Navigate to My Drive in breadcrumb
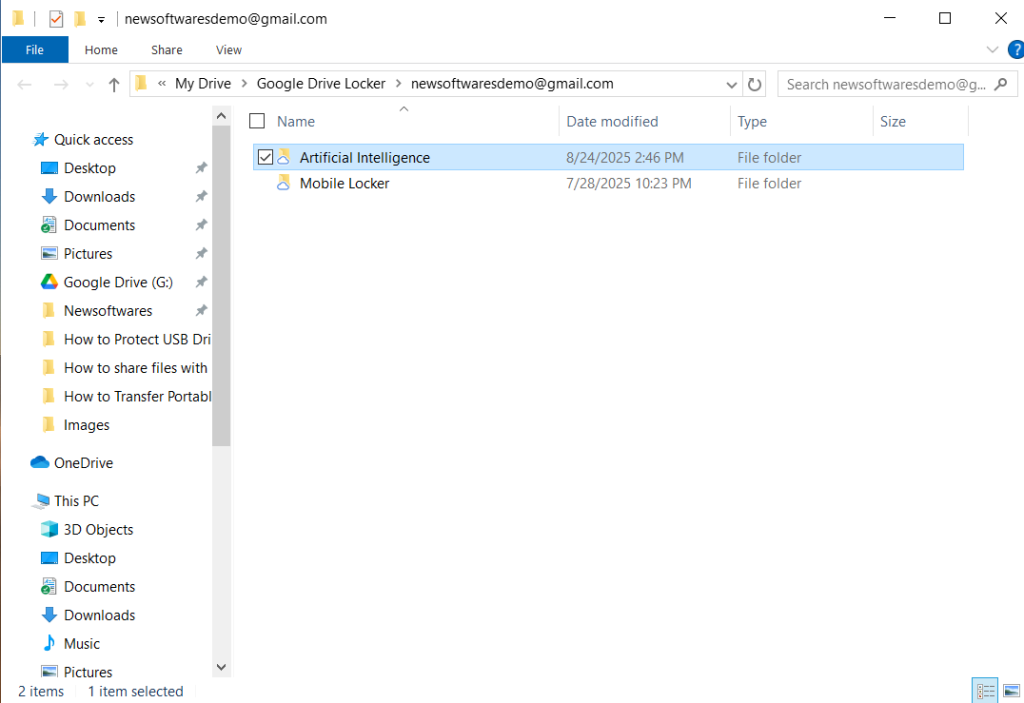1024x703 pixels. (x=203, y=84)
